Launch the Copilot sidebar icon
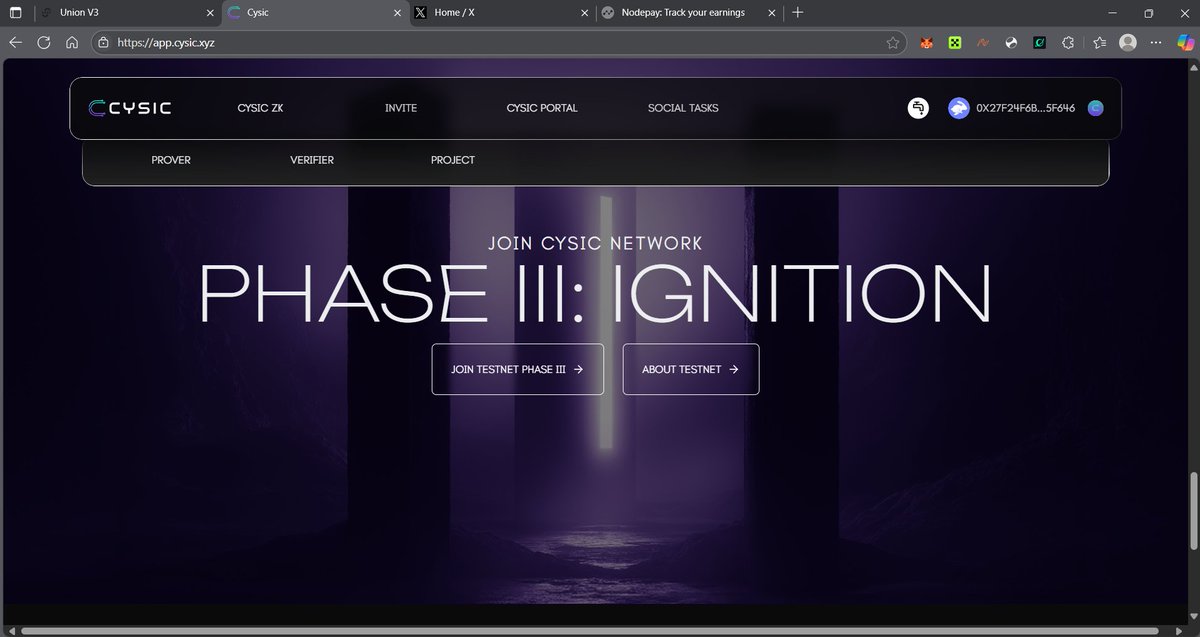Screen dimensions: 1200x637 (x=1184, y=43)
